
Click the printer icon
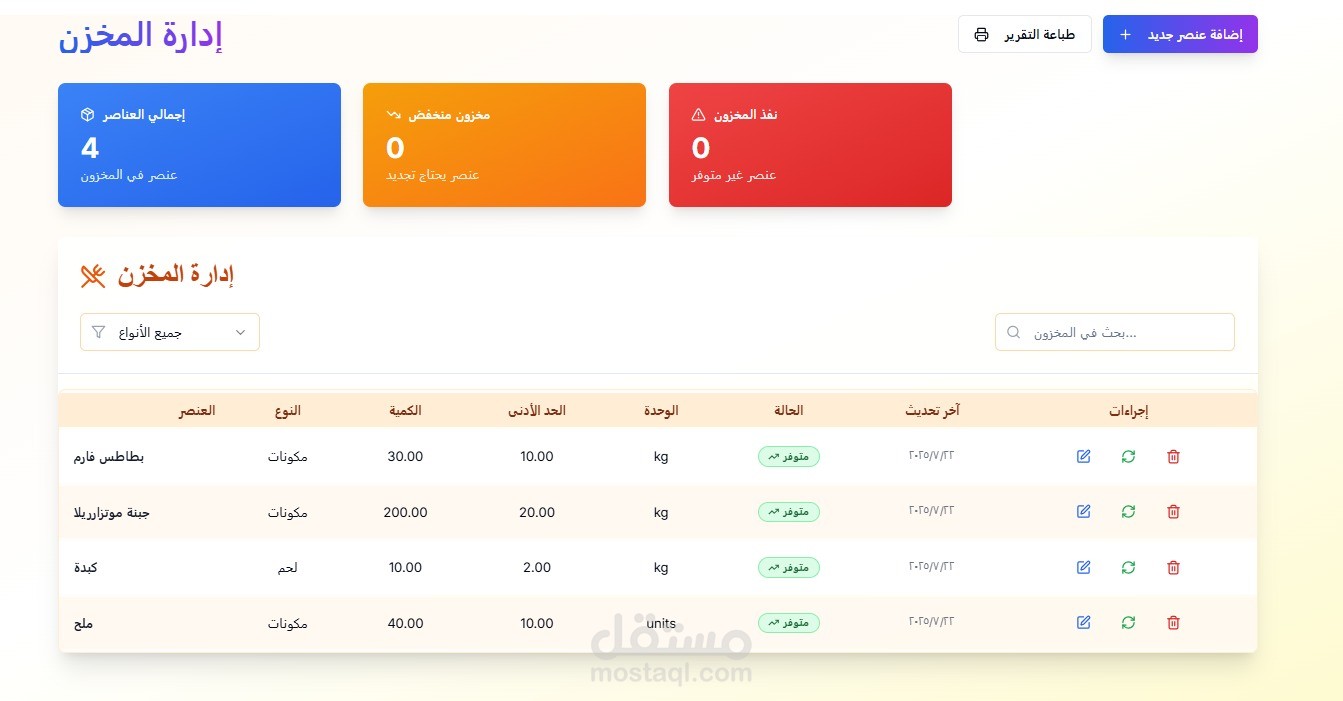click(982, 34)
